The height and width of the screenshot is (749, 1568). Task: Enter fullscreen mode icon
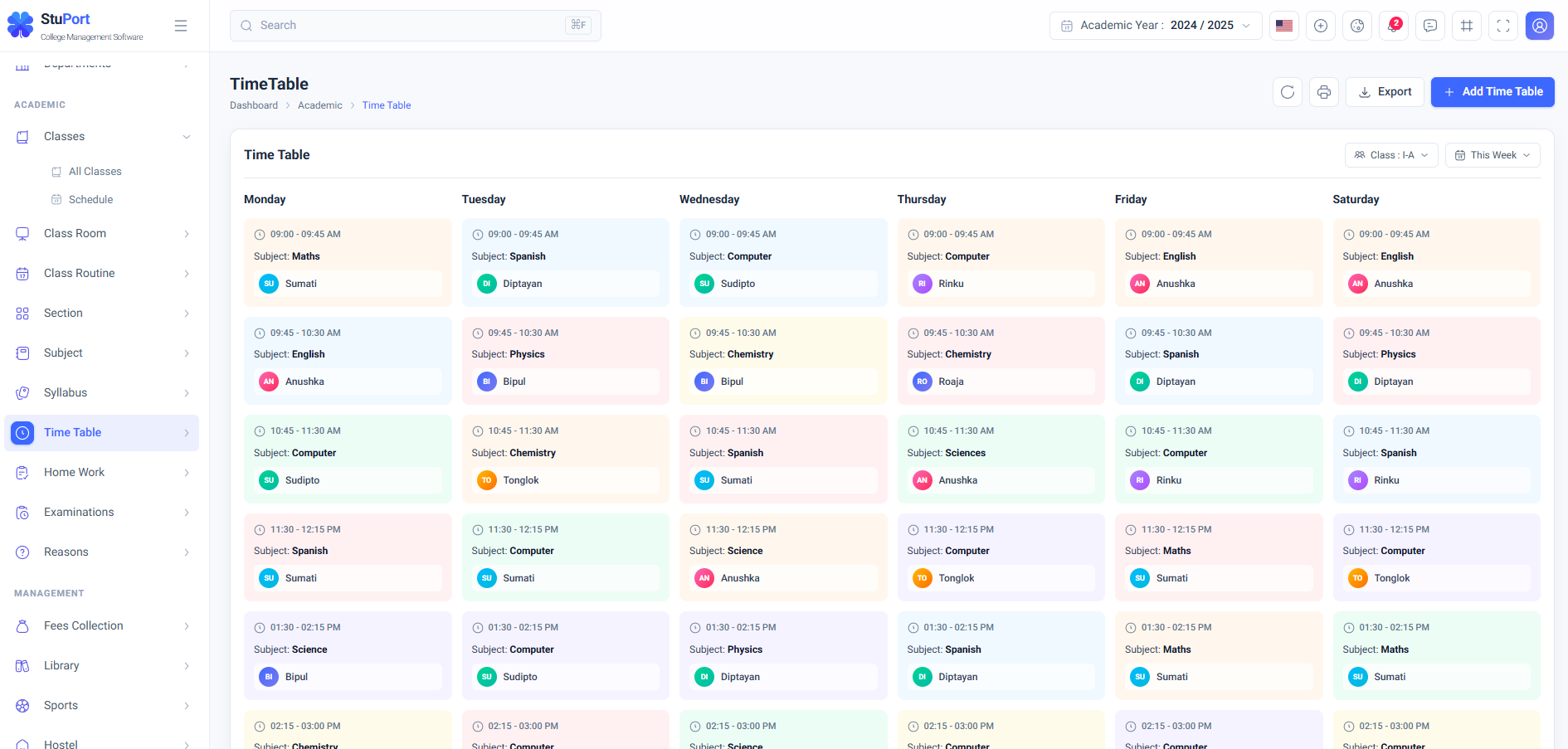pos(1503,26)
